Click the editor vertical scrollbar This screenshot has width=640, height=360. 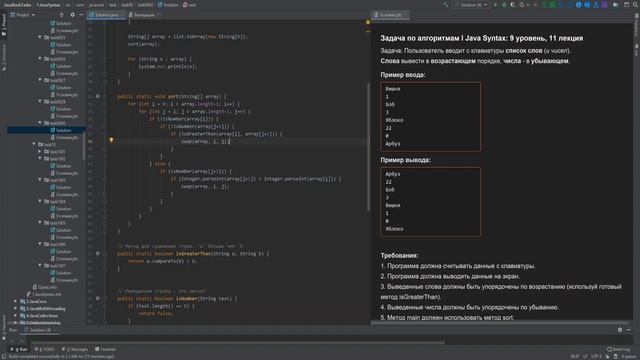[x=368, y=147]
